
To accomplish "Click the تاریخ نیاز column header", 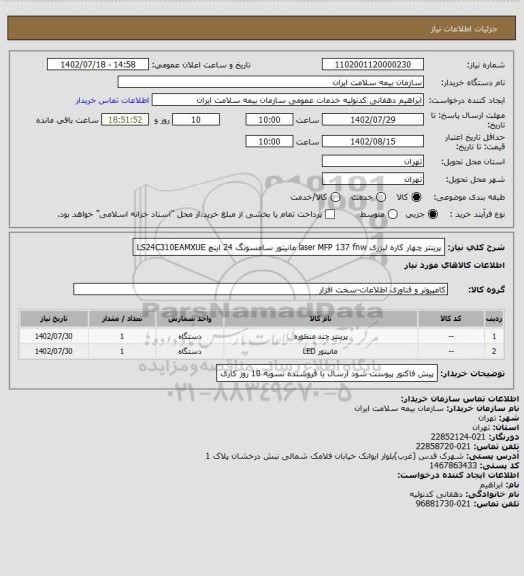I will [x=54, y=318].
